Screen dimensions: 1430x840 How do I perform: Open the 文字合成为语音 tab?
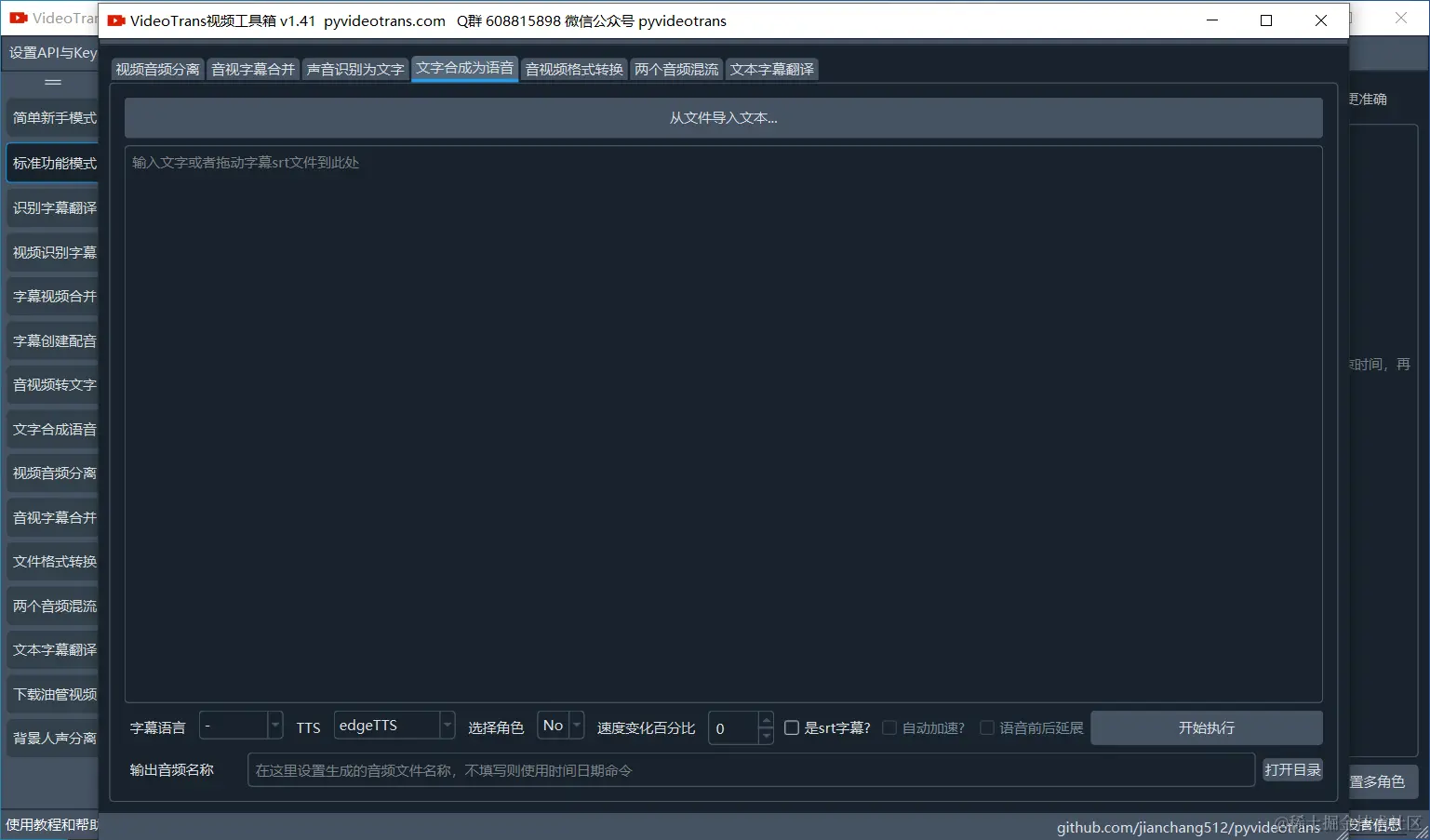pyautogui.click(x=464, y=68)
